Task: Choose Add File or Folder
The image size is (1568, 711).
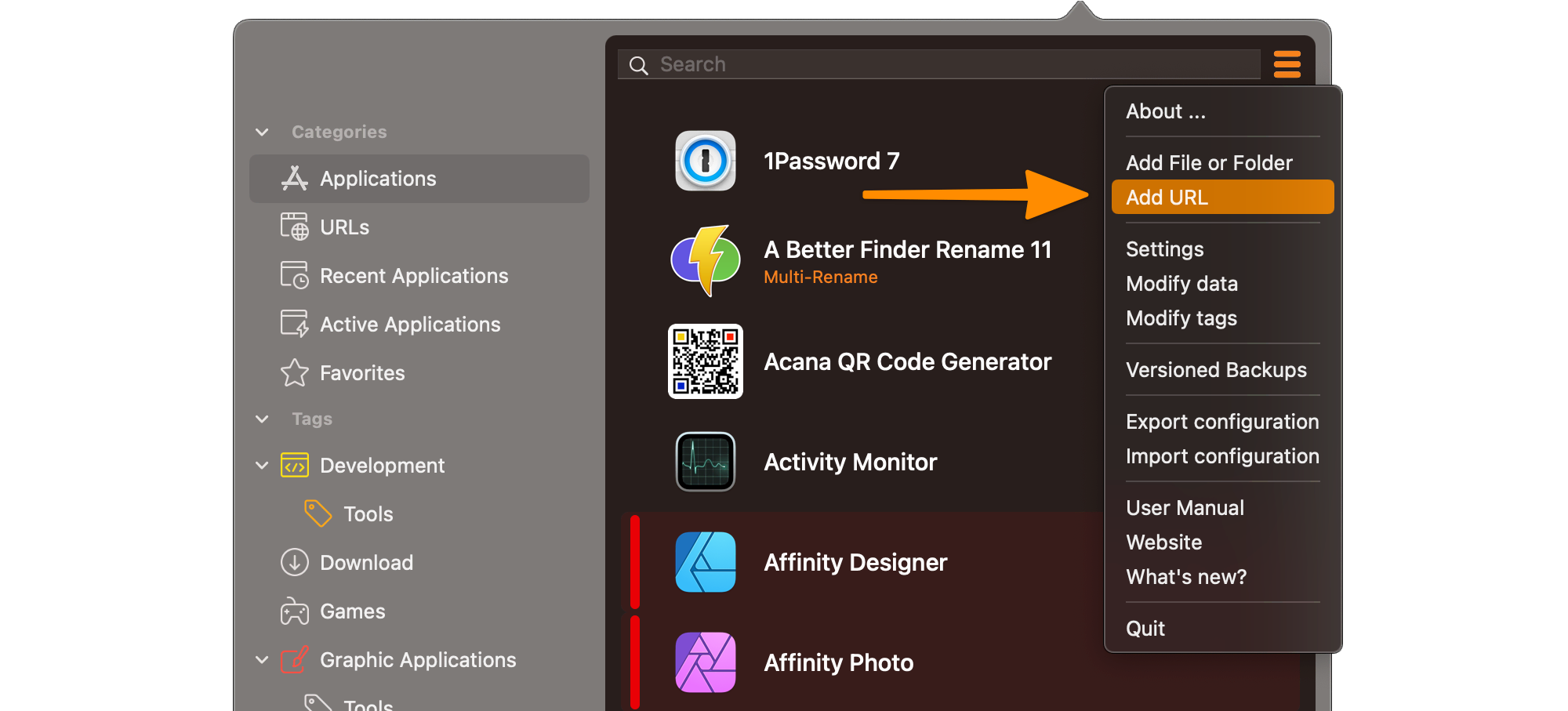Action: click(1223, 163)
